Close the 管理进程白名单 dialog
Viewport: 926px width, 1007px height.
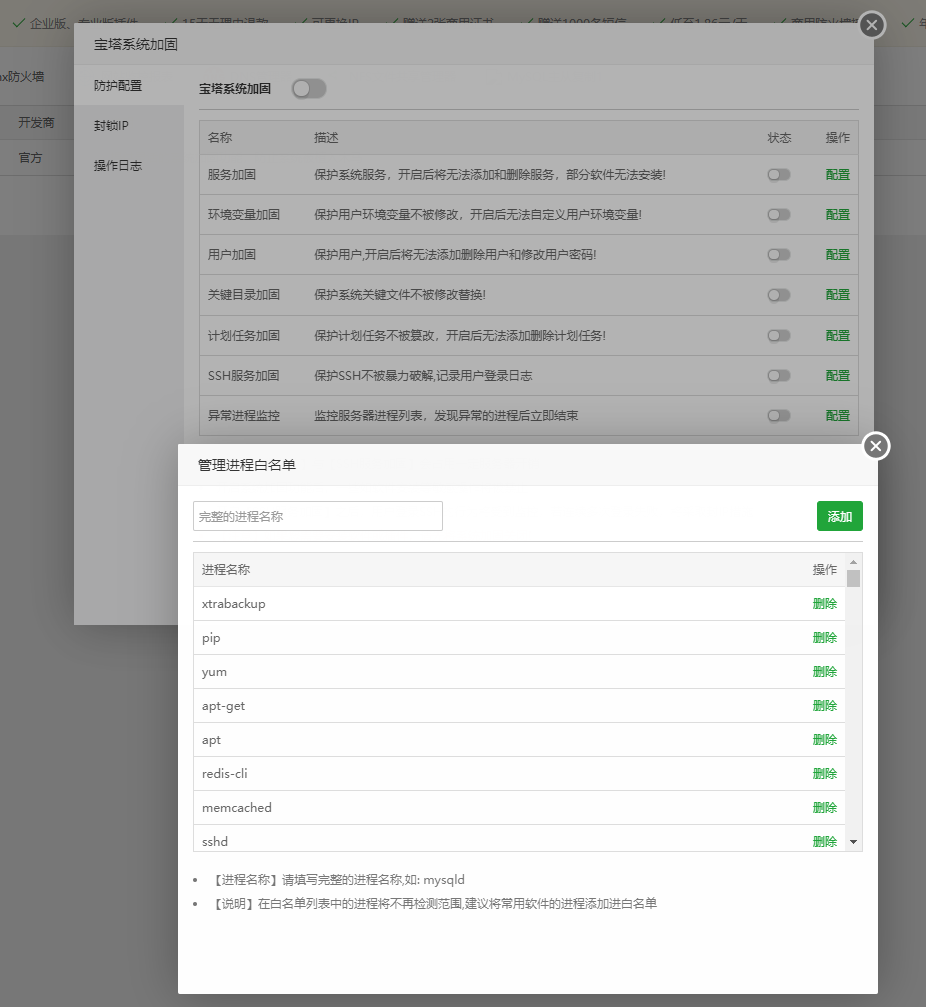coord(876,446)
